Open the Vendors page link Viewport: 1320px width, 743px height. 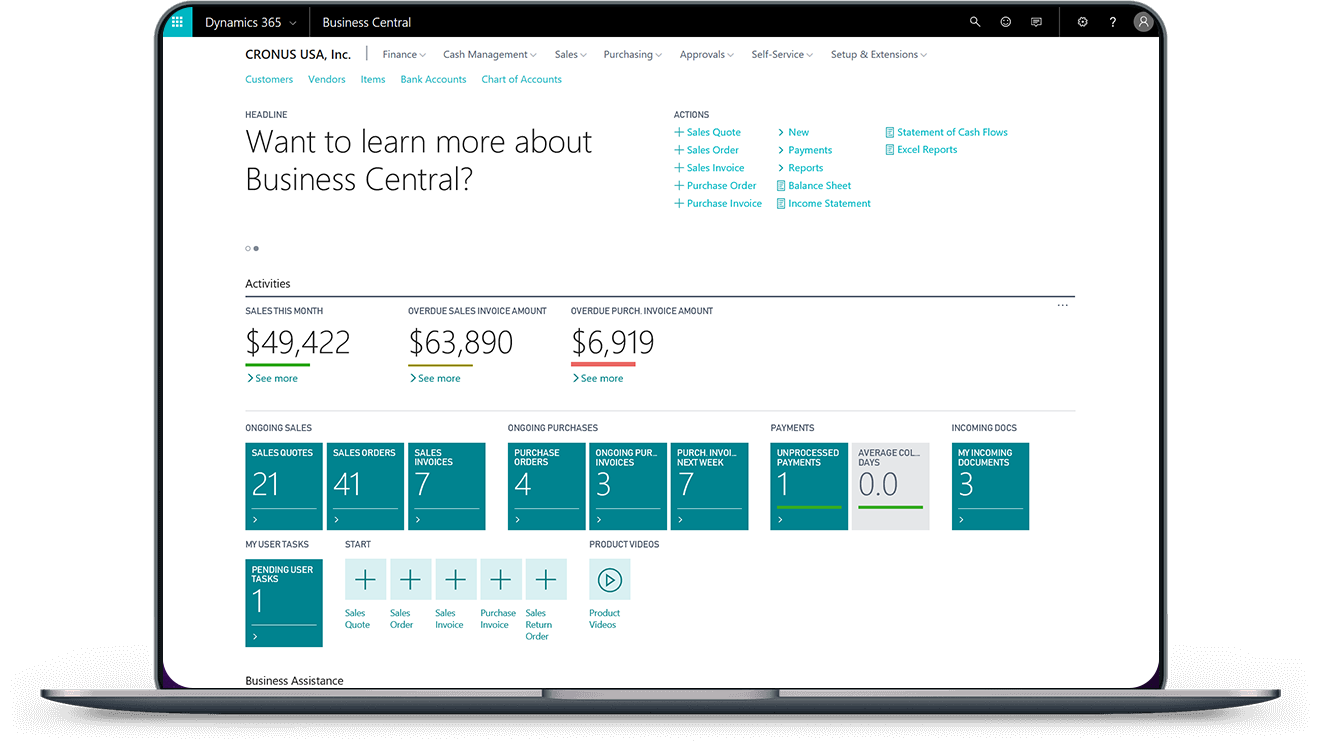pos(327,80)
